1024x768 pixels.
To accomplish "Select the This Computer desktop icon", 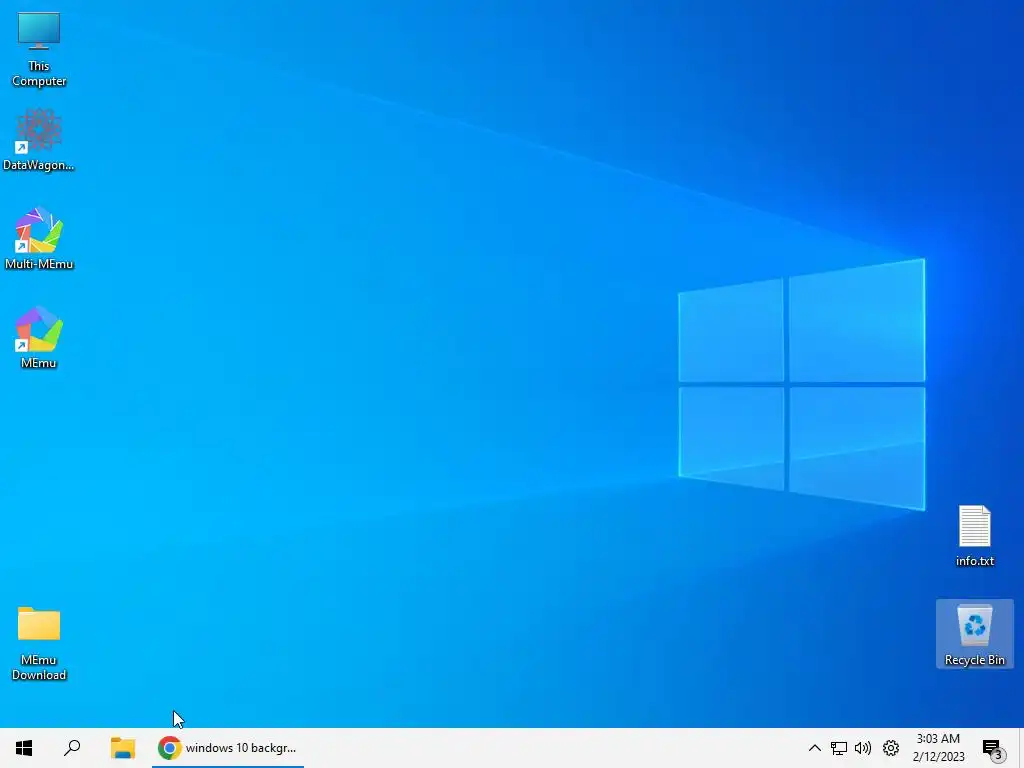I will click(39, 50).
